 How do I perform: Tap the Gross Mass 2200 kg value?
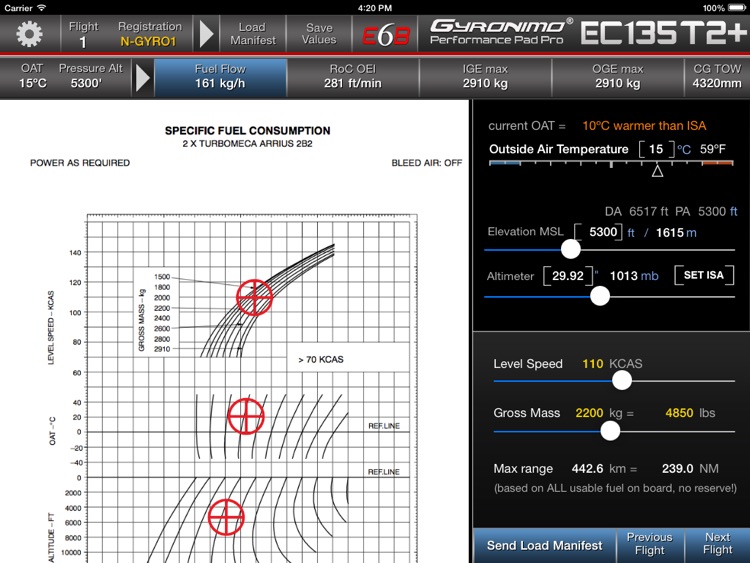point(589,413)
